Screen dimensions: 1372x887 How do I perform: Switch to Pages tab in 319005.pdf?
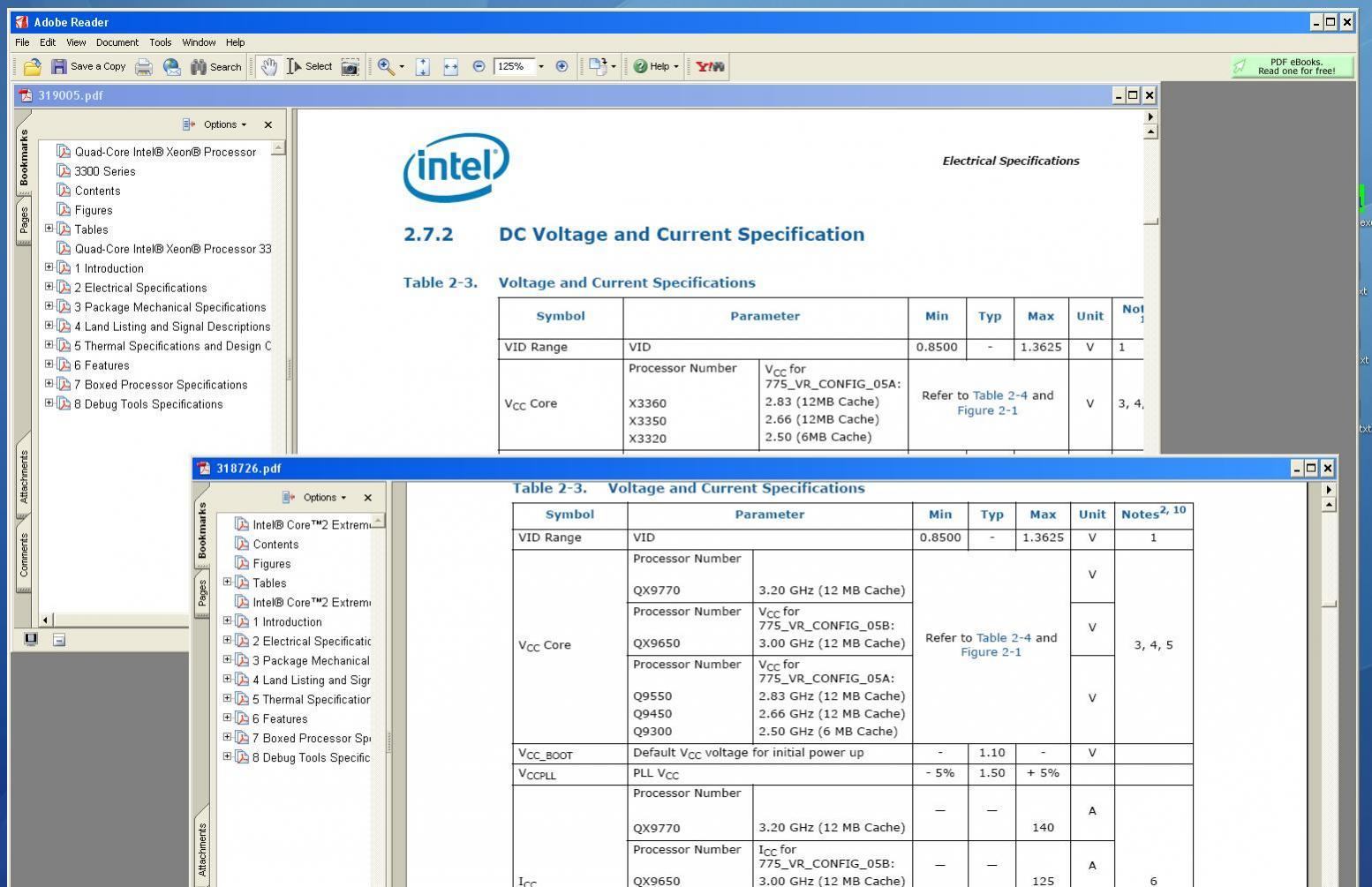click(24, 221)
